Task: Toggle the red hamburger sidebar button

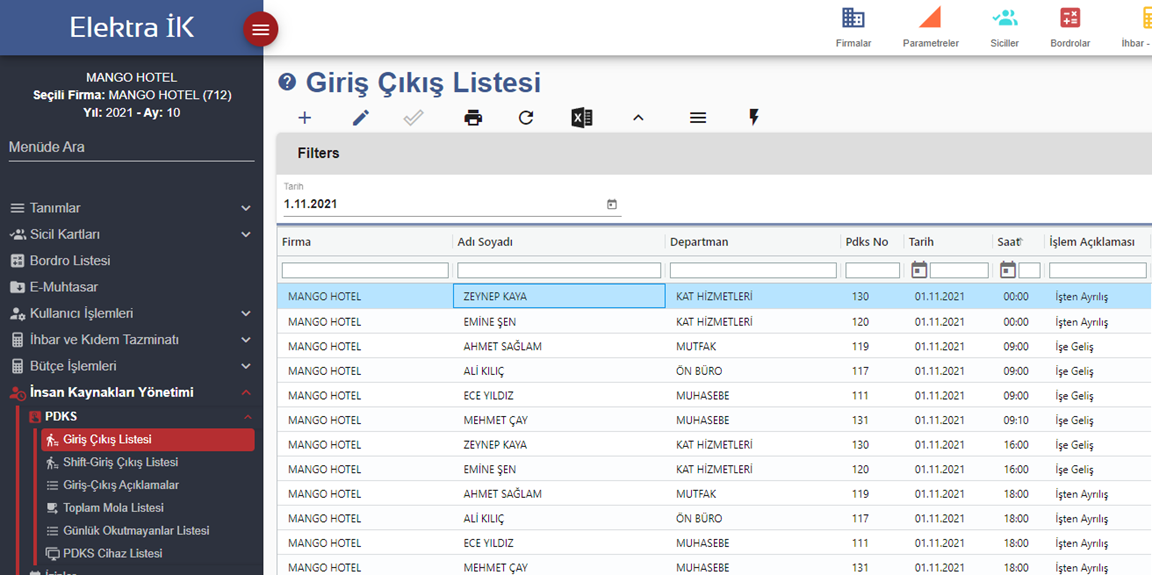Action: pyautogui.click(x=260, y=29)
